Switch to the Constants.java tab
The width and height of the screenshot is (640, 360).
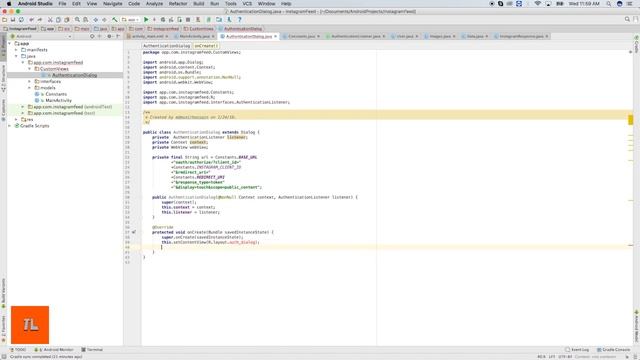click(301, 36)
